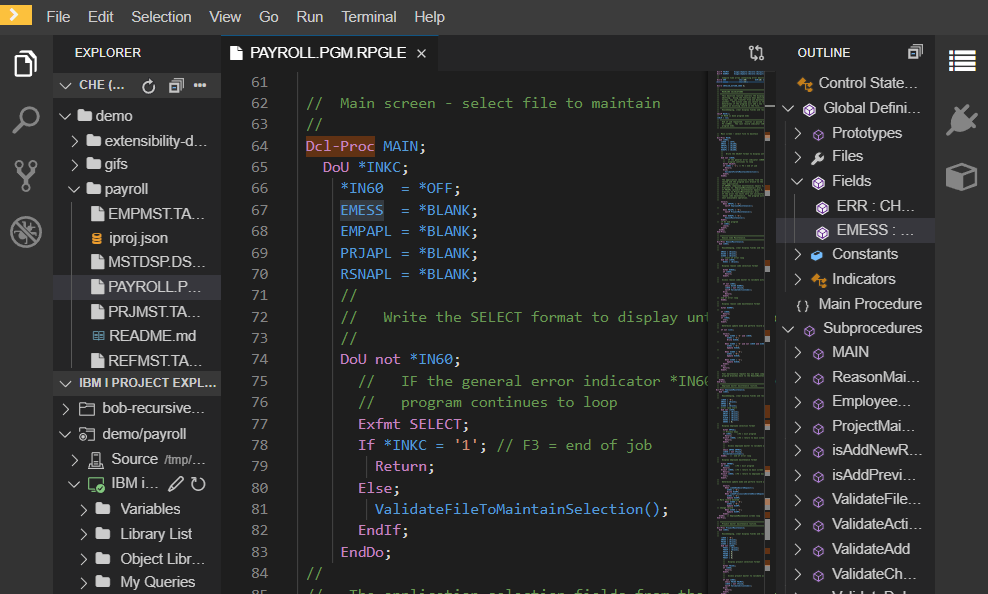Screen dimensions: 988x594
Task: Collapse Subprocedures in the outline
Action: pyautogui.click(x=788, y=329)
